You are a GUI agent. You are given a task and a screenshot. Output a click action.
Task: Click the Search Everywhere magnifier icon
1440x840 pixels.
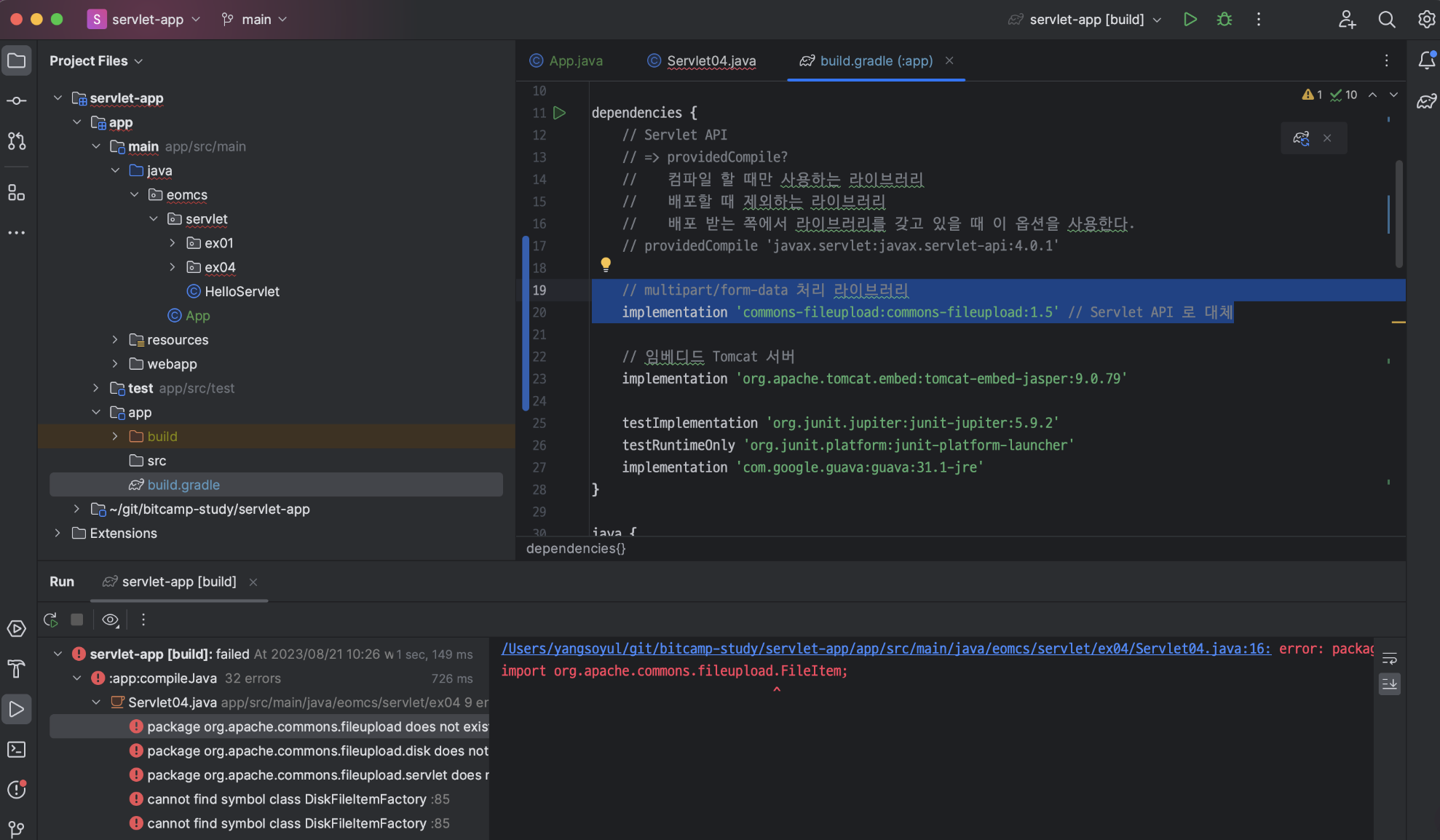click(1386, 20)
